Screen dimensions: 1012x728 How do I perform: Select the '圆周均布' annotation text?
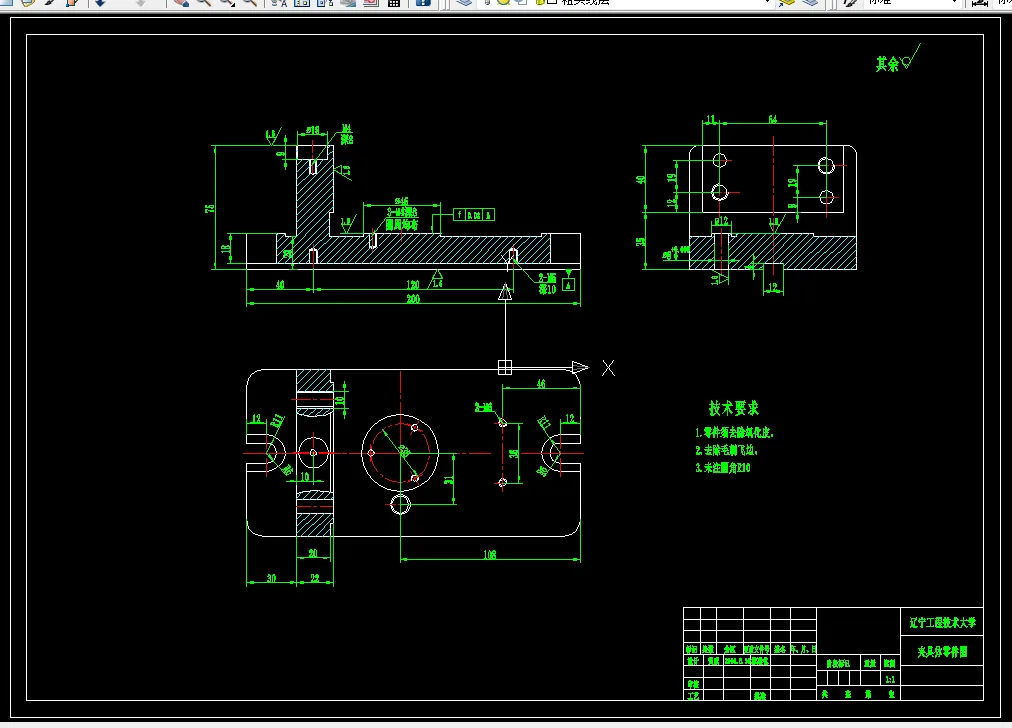click(x=401, y=225)
